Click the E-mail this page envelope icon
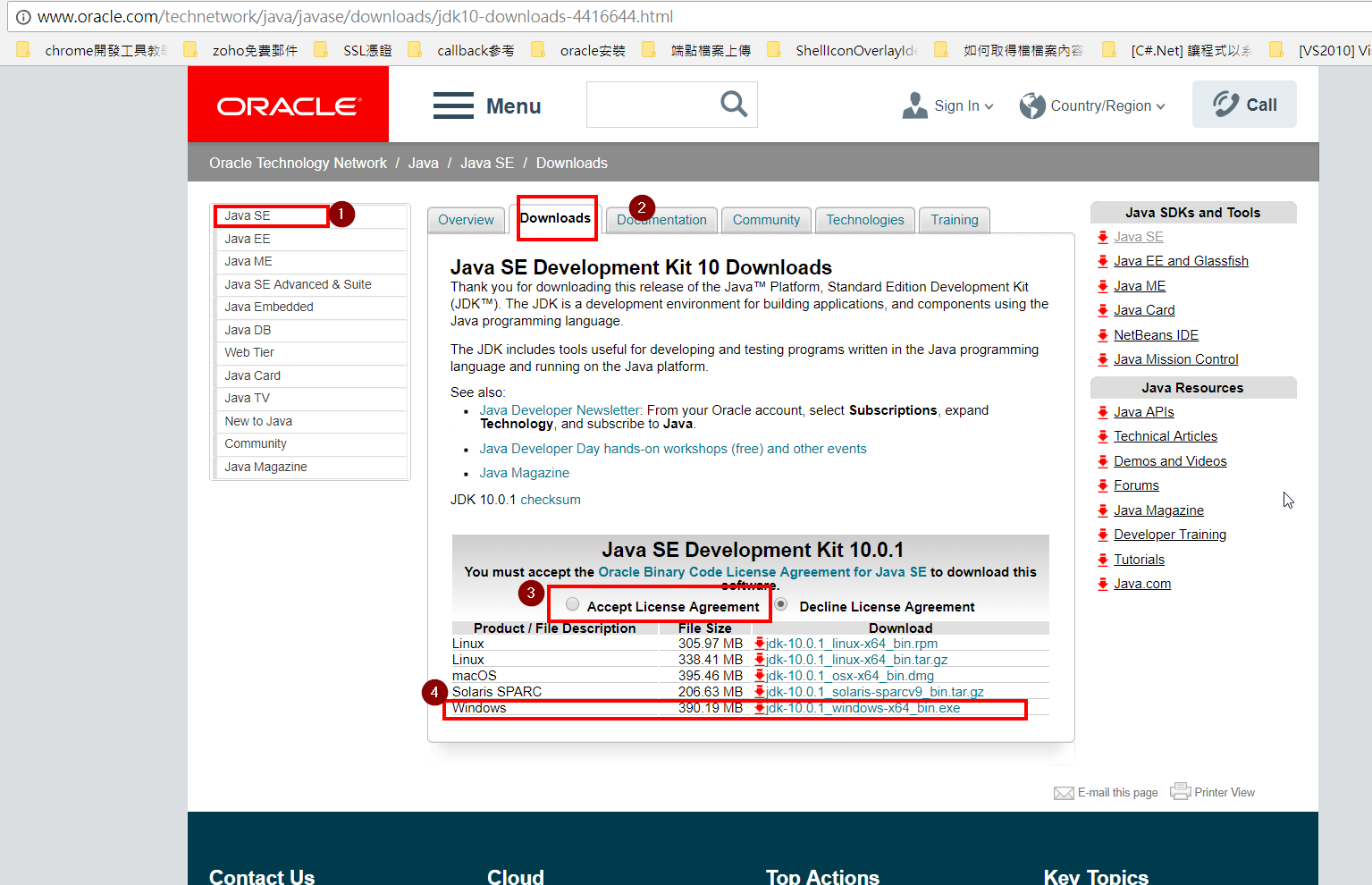The image size is (1372, 885). click(1064, 793)
